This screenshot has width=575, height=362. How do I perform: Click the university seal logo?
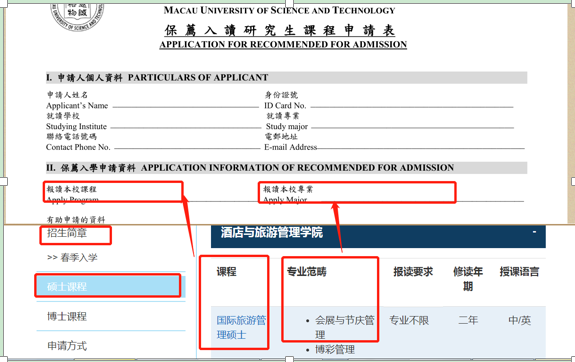77,16
